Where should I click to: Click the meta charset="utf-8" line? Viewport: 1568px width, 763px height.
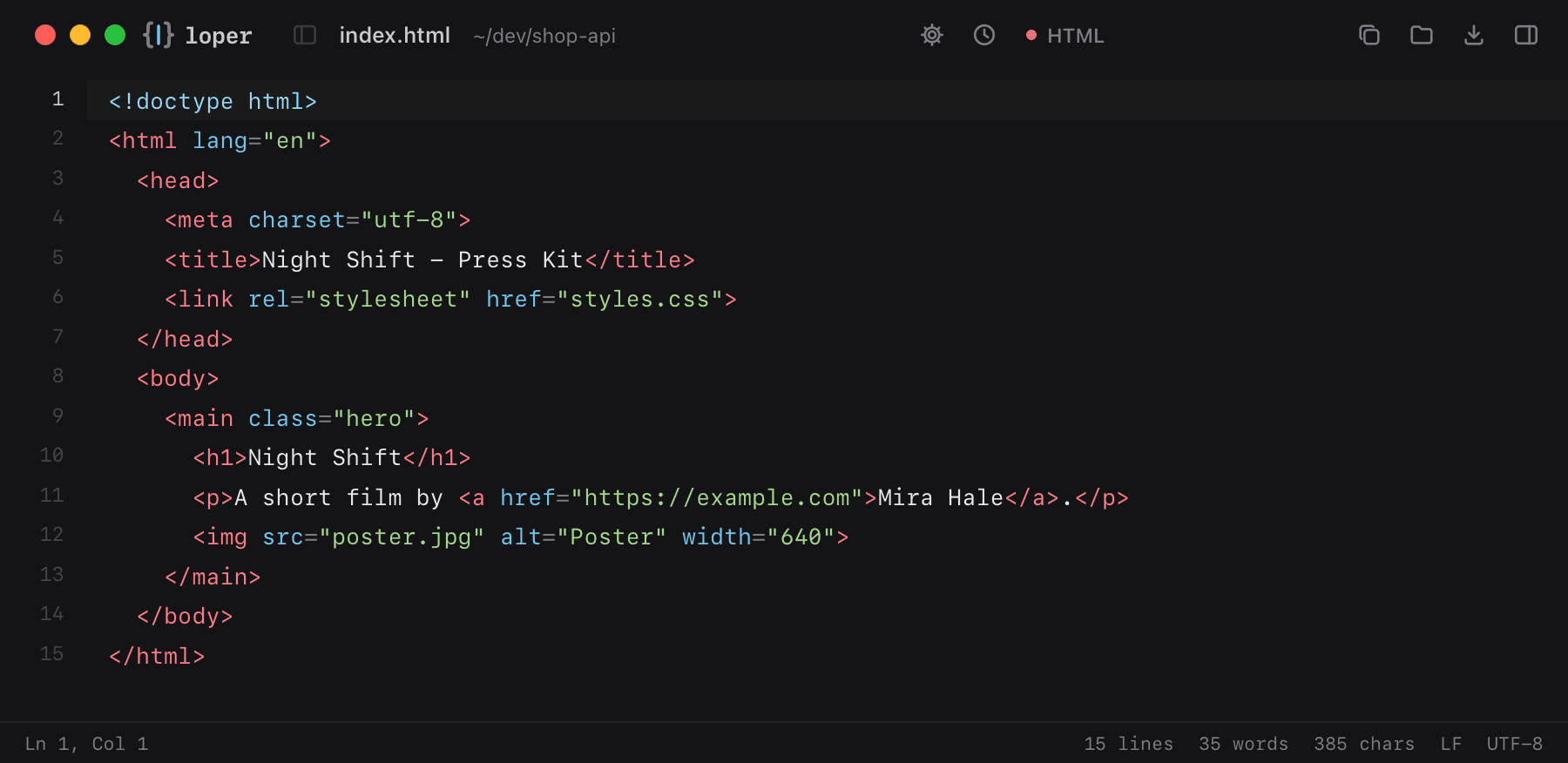[318, 219]
